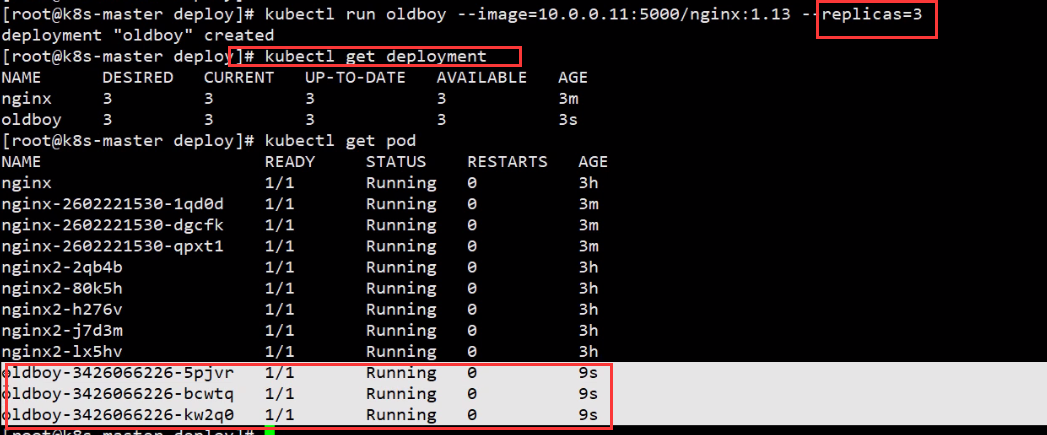Click the 'DESIRED' column header

[138, 78]
